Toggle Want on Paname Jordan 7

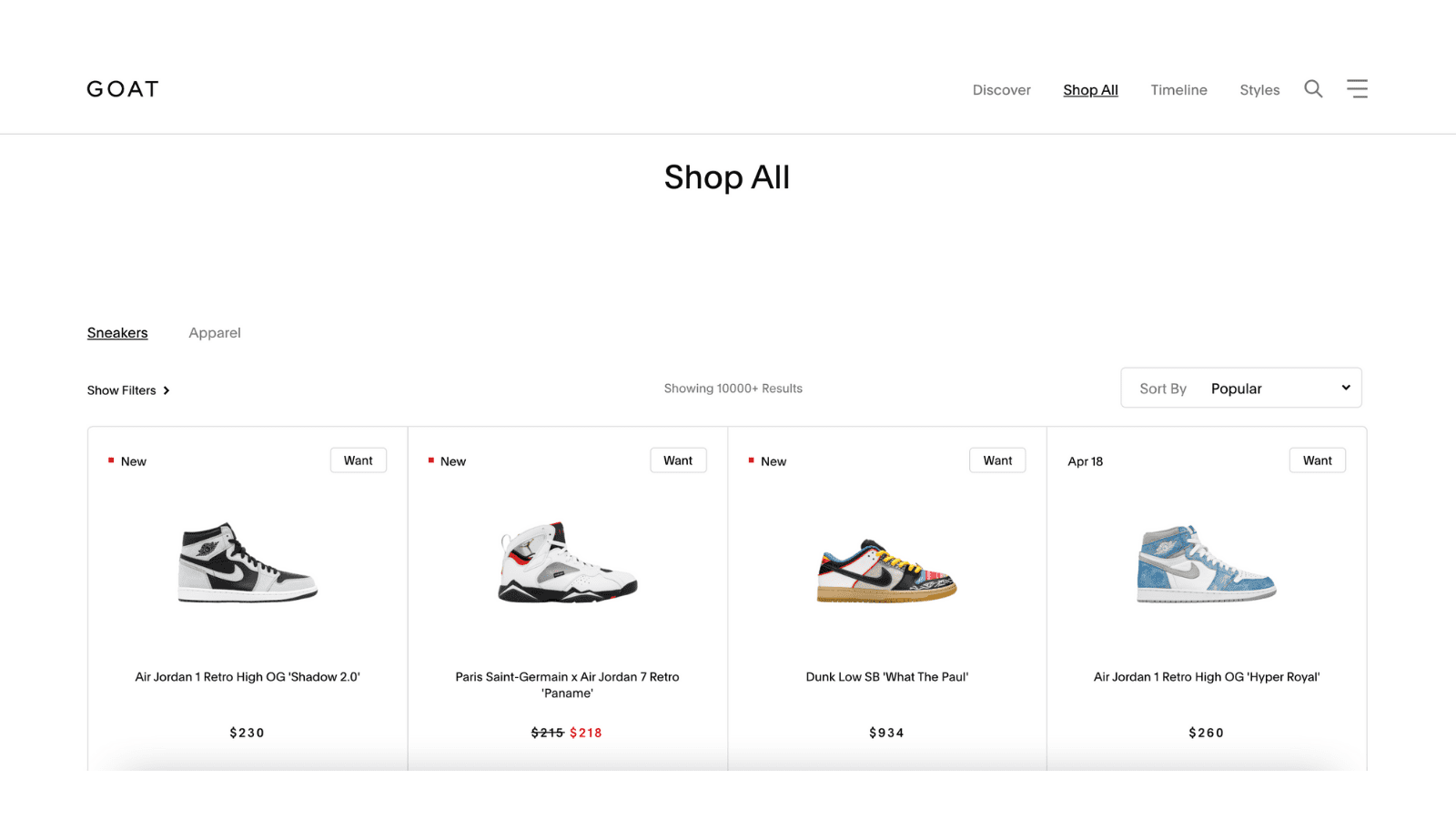(x=678, y=460)
